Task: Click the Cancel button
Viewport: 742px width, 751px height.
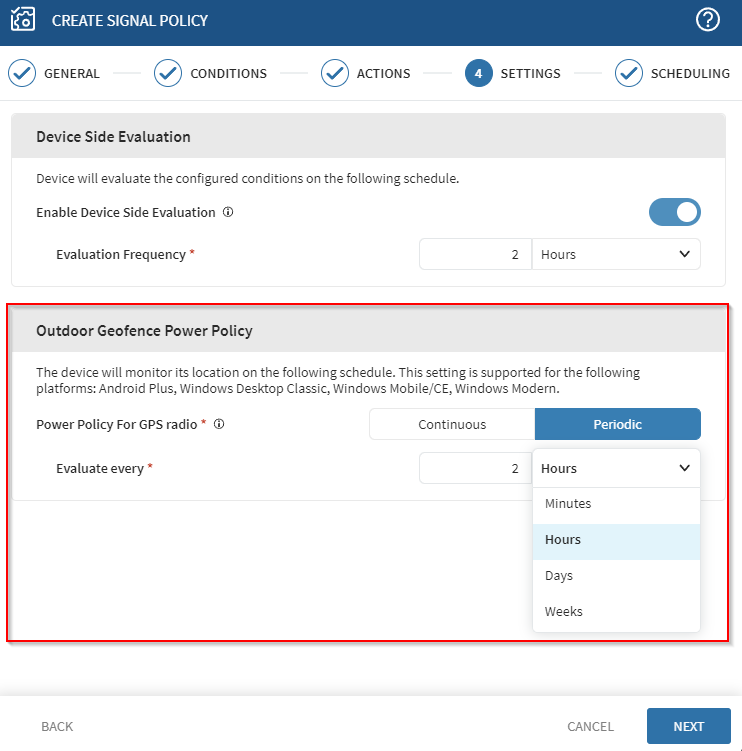Action: [x=590, y=726]
